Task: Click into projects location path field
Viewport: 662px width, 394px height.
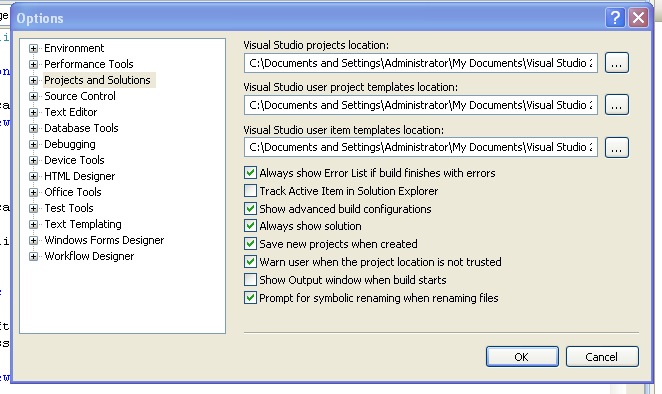Action: pyautogui.click(x=421, y=63)
